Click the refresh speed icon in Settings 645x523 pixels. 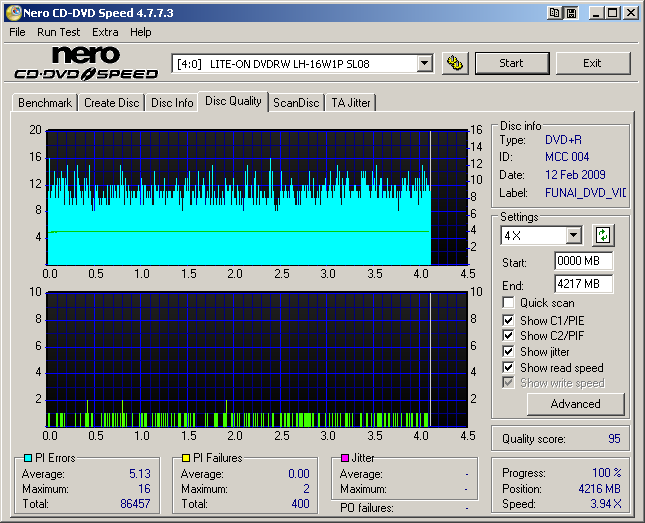[x=603, y=235]
